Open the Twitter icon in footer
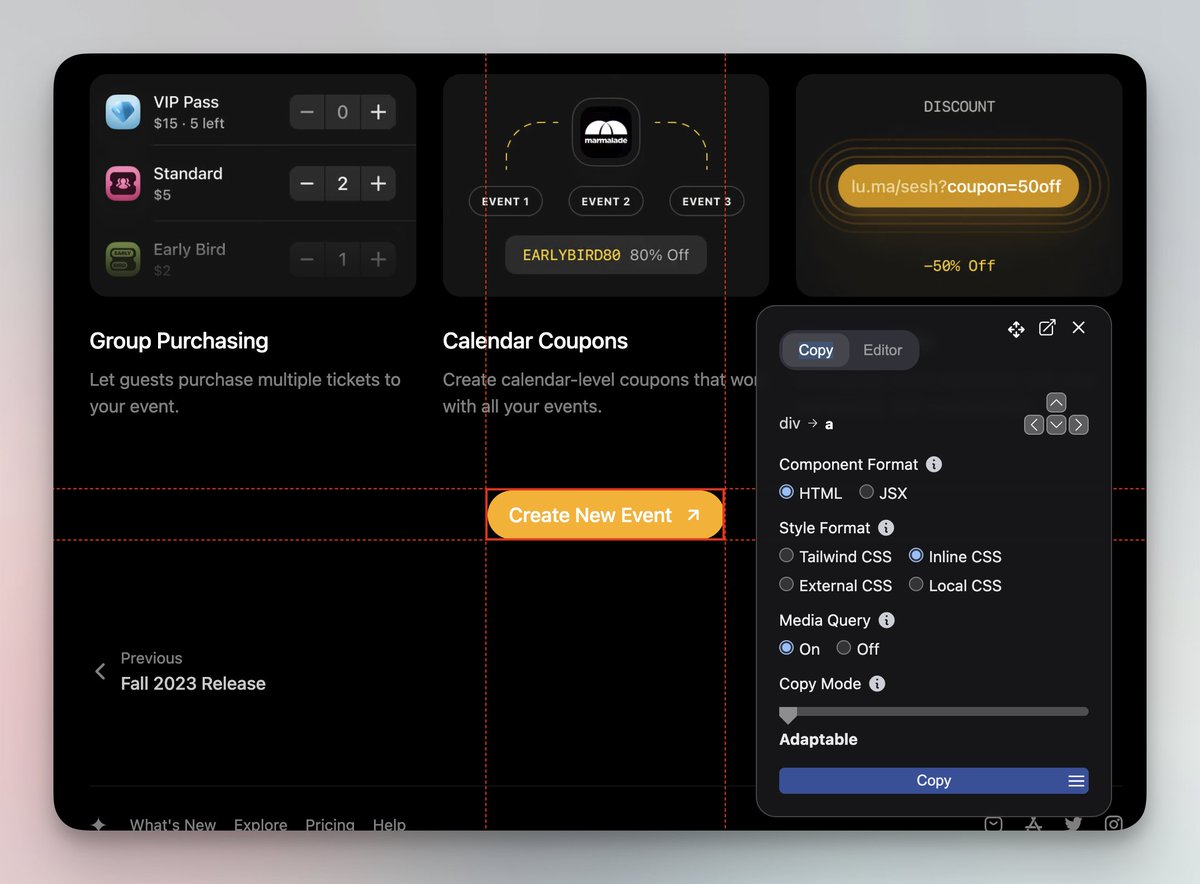Viewport: 1200px width, 884px height. [1073, 824]
